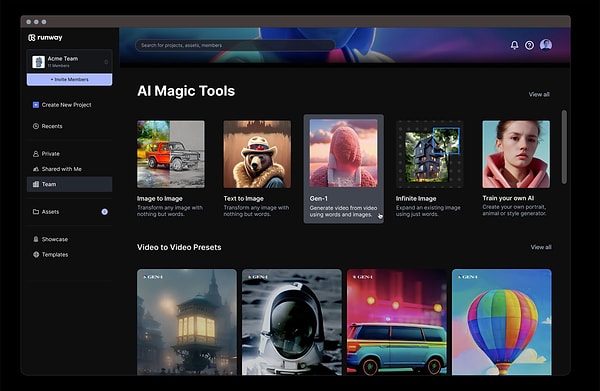Open the Templates globe icon

click(36, 254)
